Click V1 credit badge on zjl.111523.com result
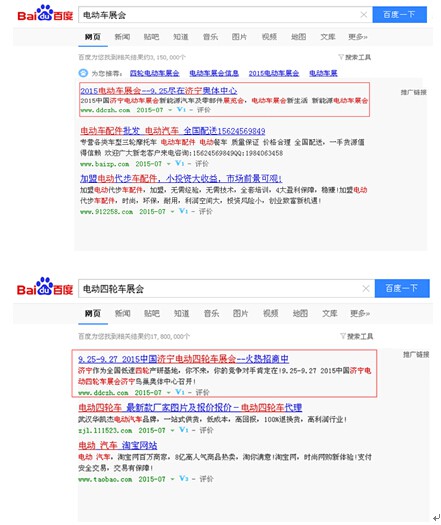 [183, 429]
